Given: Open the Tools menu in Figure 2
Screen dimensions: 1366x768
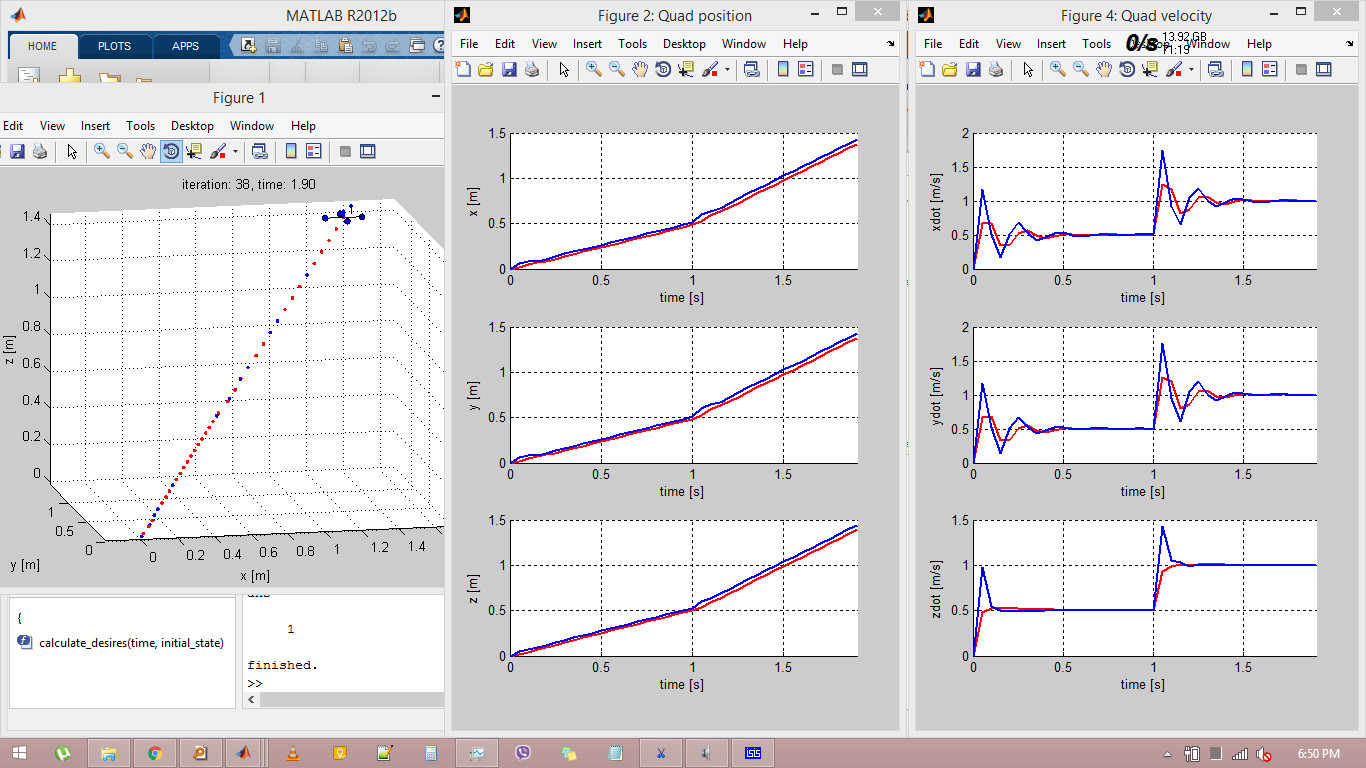Looking at the screenshot, I should coord(632,44).
